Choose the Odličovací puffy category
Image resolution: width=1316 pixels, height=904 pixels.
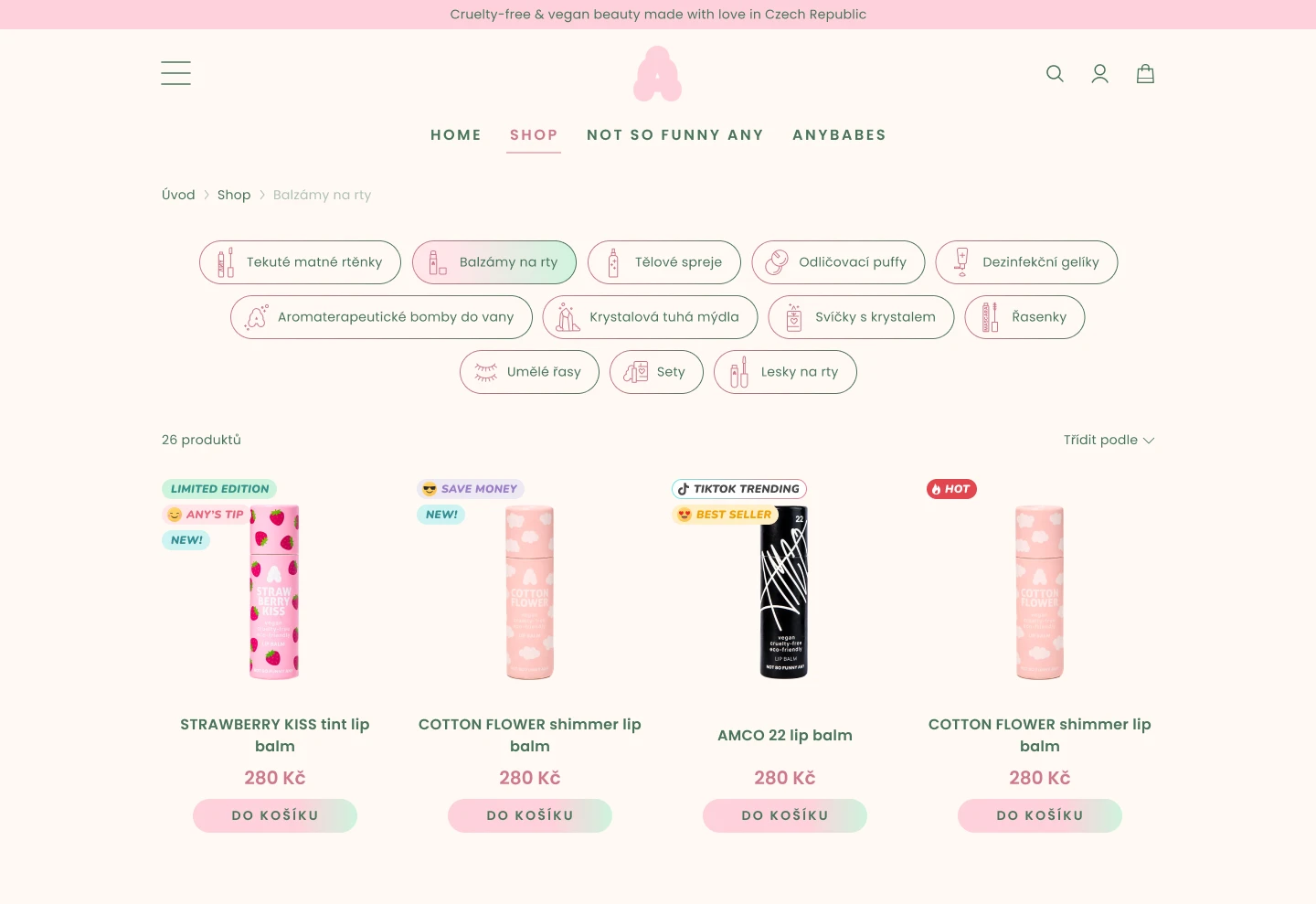tap(838, 262)
